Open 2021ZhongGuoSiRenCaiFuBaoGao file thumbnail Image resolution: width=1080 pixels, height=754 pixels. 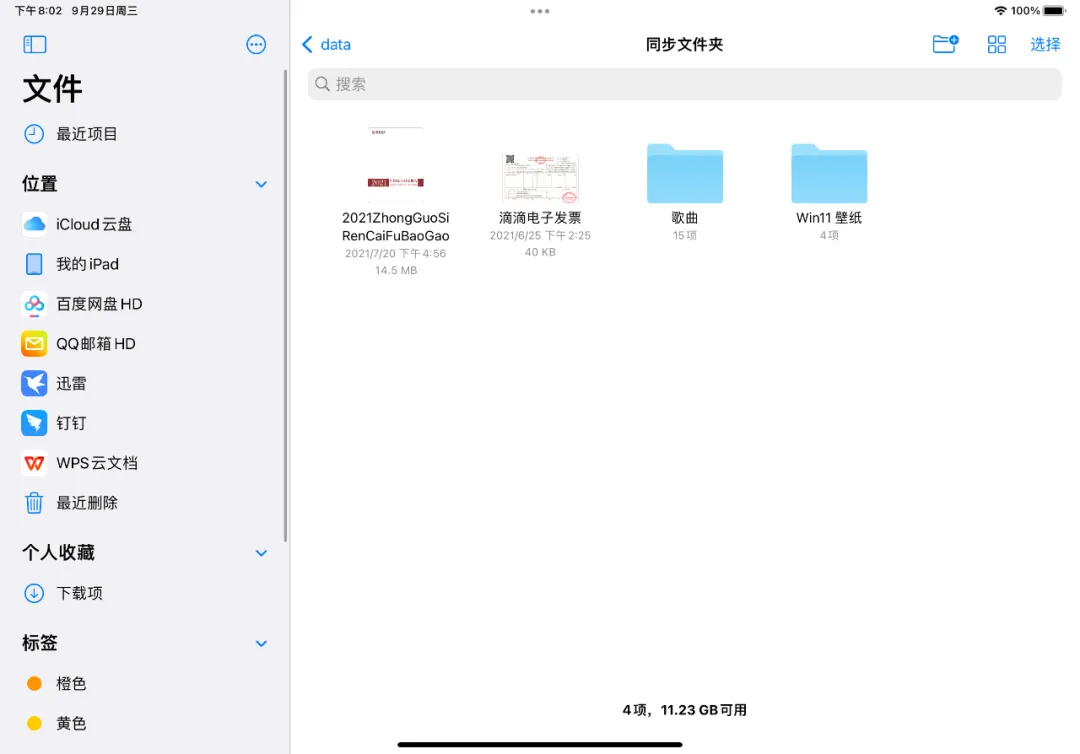point(396,165)
